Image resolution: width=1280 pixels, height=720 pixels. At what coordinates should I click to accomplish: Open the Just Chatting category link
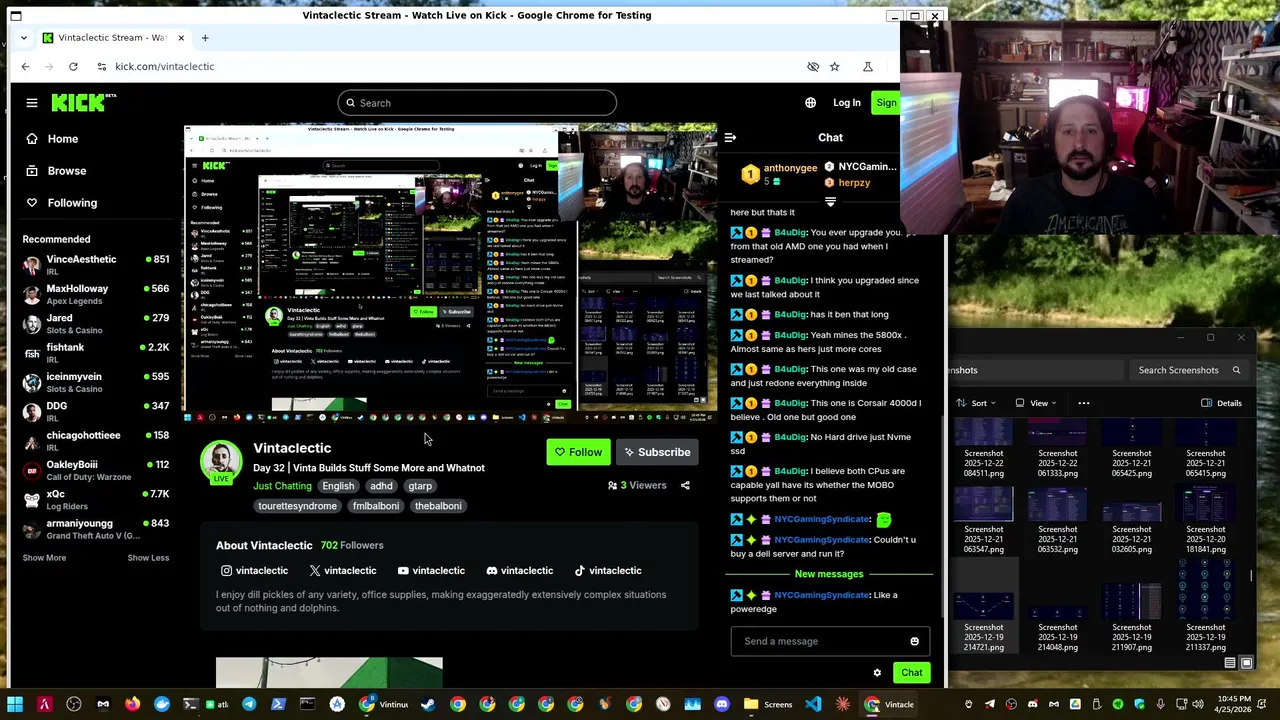tap(282, 486)
